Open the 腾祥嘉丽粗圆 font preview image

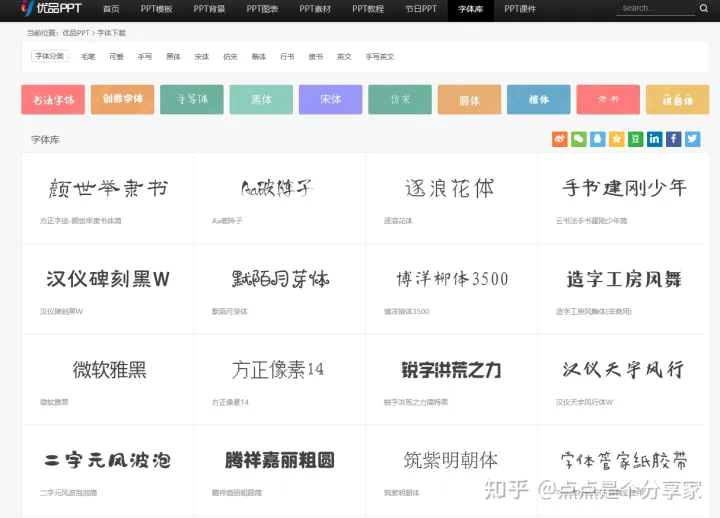pos(280,460)
